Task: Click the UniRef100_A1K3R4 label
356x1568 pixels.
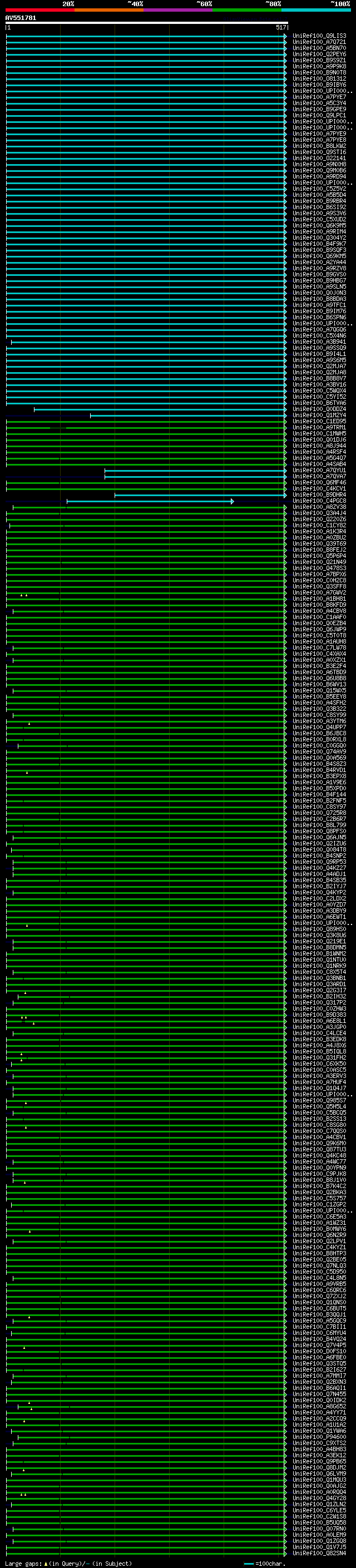Action: point(319,531)
